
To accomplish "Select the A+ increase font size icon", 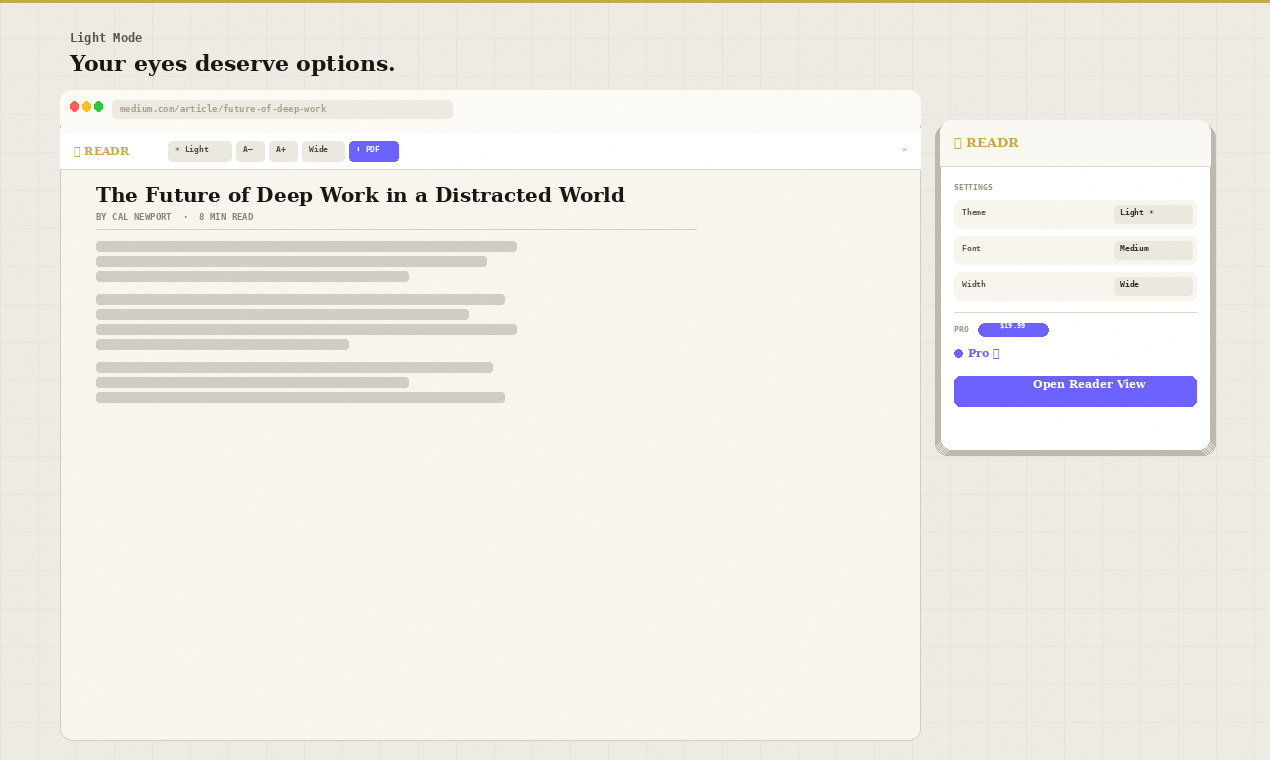I will (283, 151).
